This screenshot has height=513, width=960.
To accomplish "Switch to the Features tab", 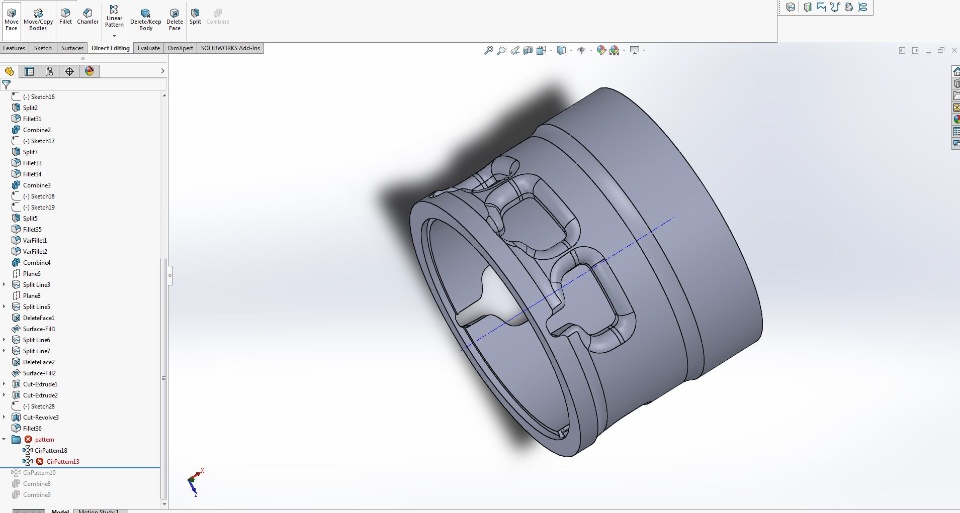I will pos(13,48).
